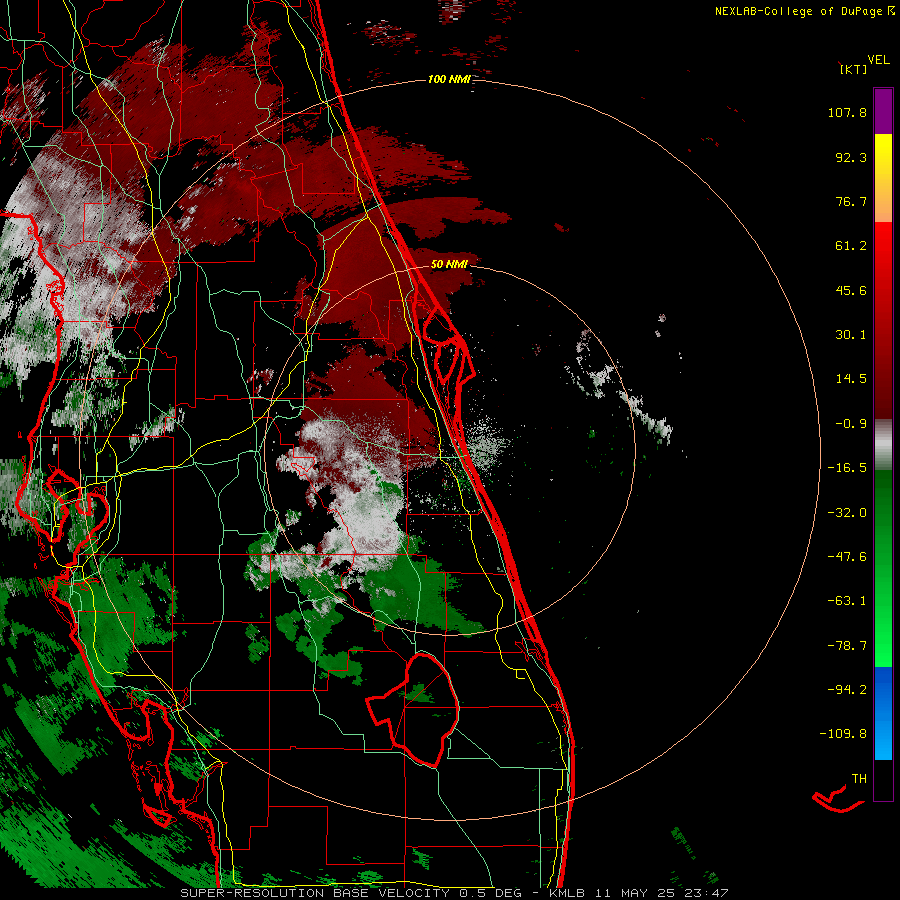The height and width of the screenshot is (900, 900).
Task: Click the -47.6 scale value
Action: coord(847,557)
